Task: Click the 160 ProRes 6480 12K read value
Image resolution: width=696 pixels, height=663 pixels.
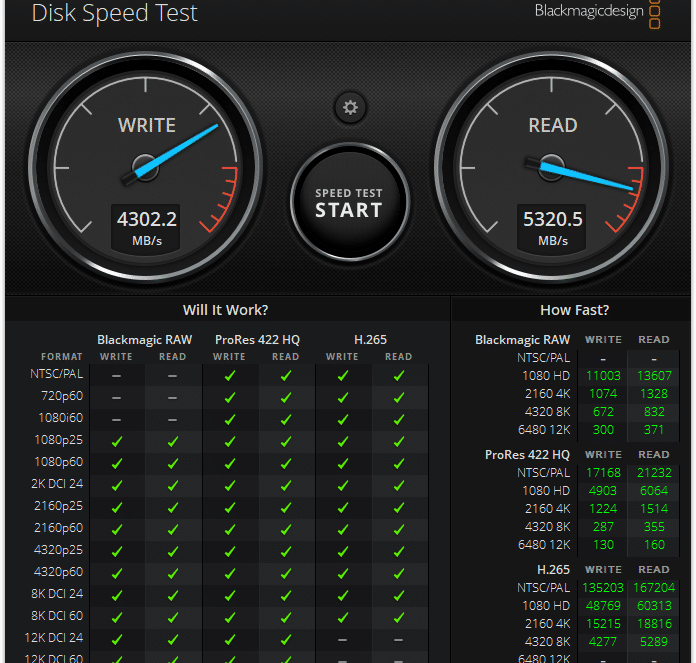Action: click(x=654, y=545)
